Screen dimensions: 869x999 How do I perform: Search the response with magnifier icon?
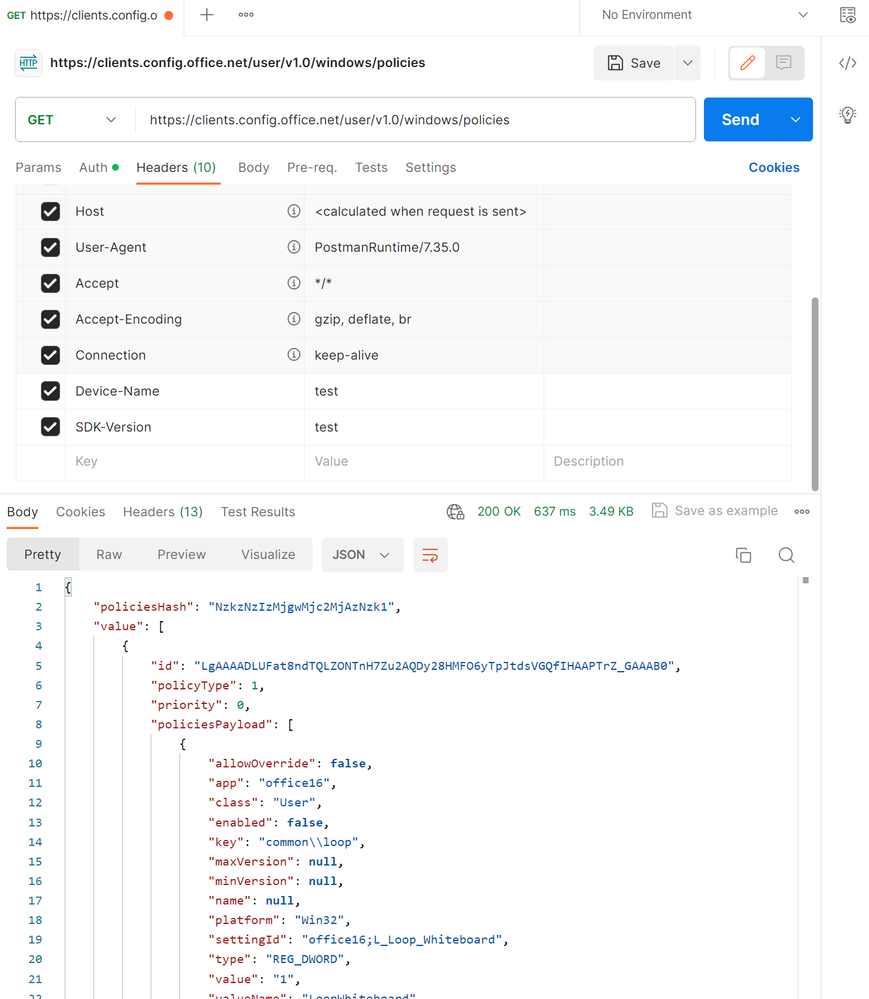coord(787,555)
